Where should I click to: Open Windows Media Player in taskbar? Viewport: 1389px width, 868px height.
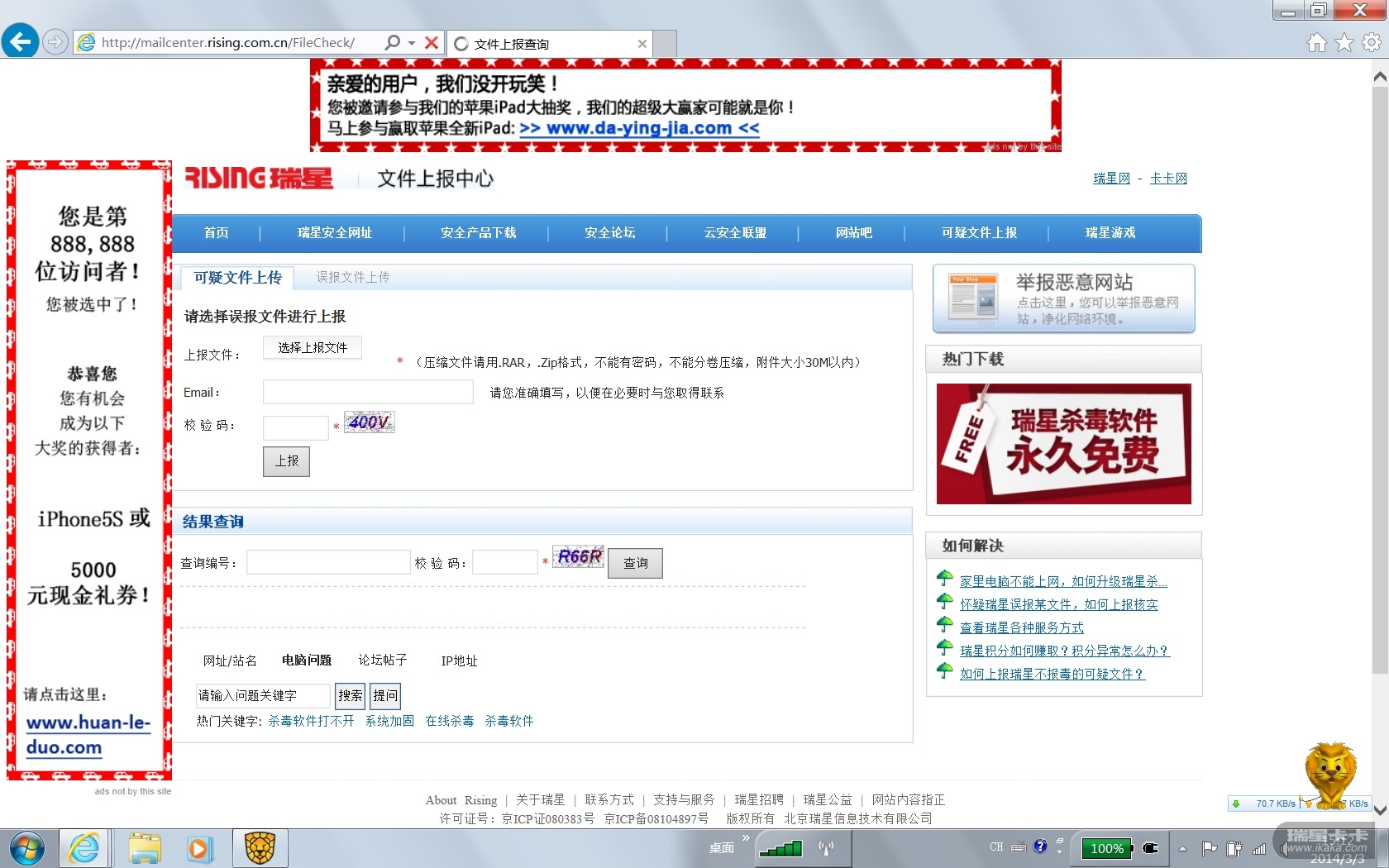click(199, 849)
